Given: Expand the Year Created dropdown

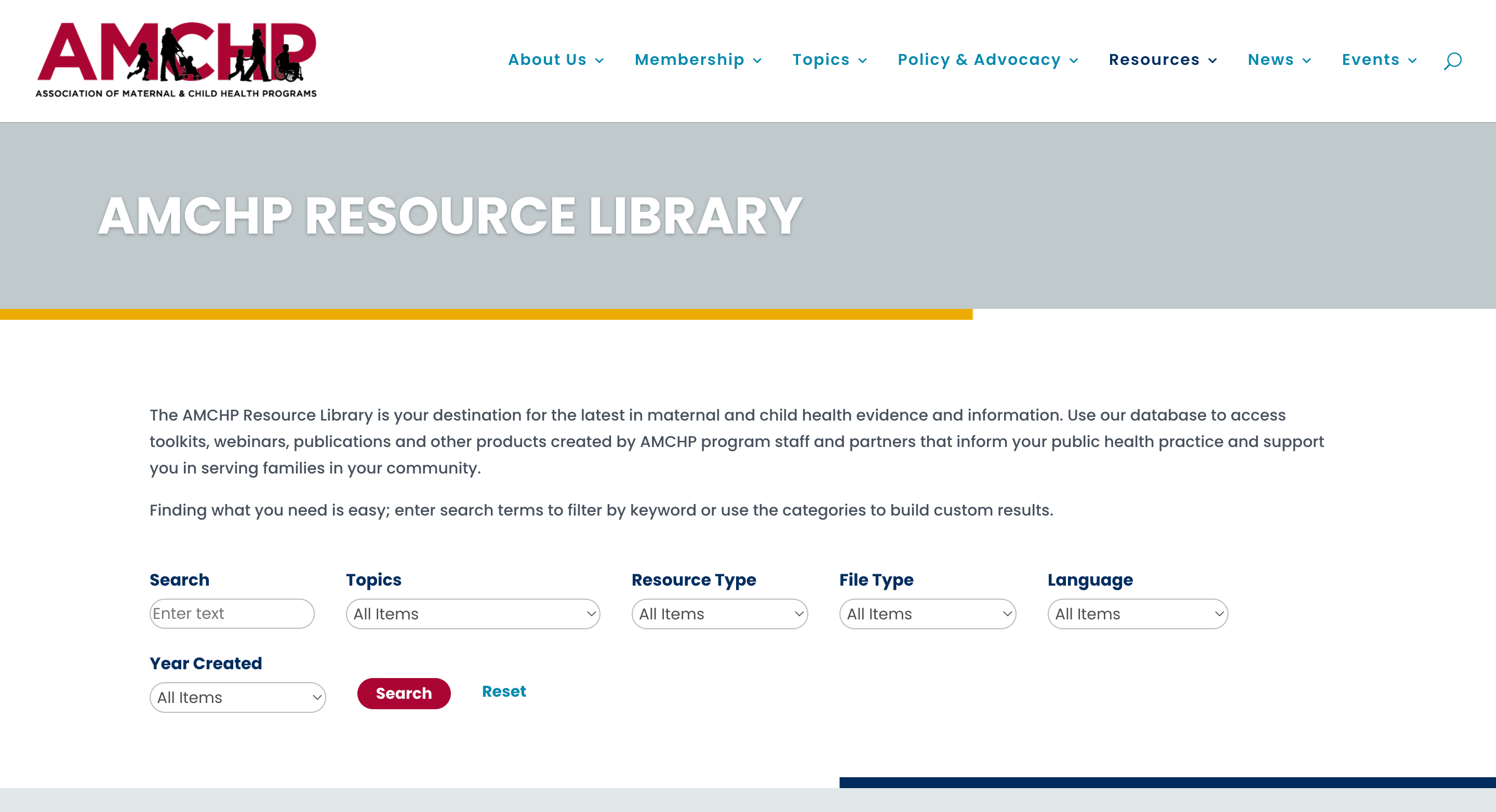Looking at the screenshot, I should pos(237,698).
